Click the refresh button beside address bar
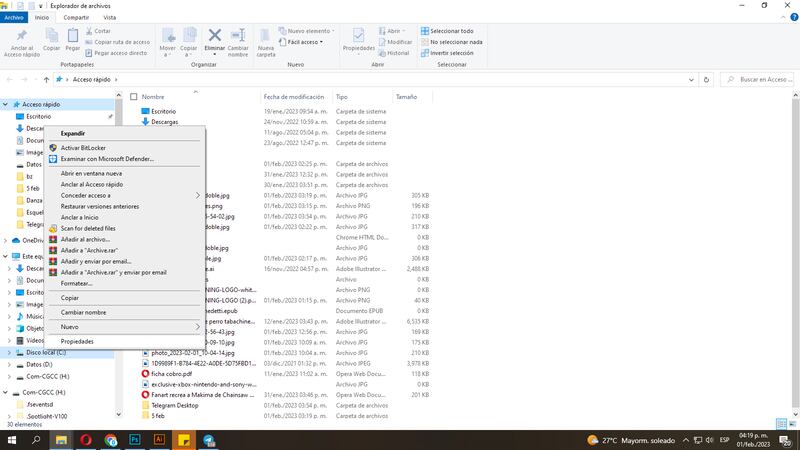The image size is (800, 450). pos(706,80)
